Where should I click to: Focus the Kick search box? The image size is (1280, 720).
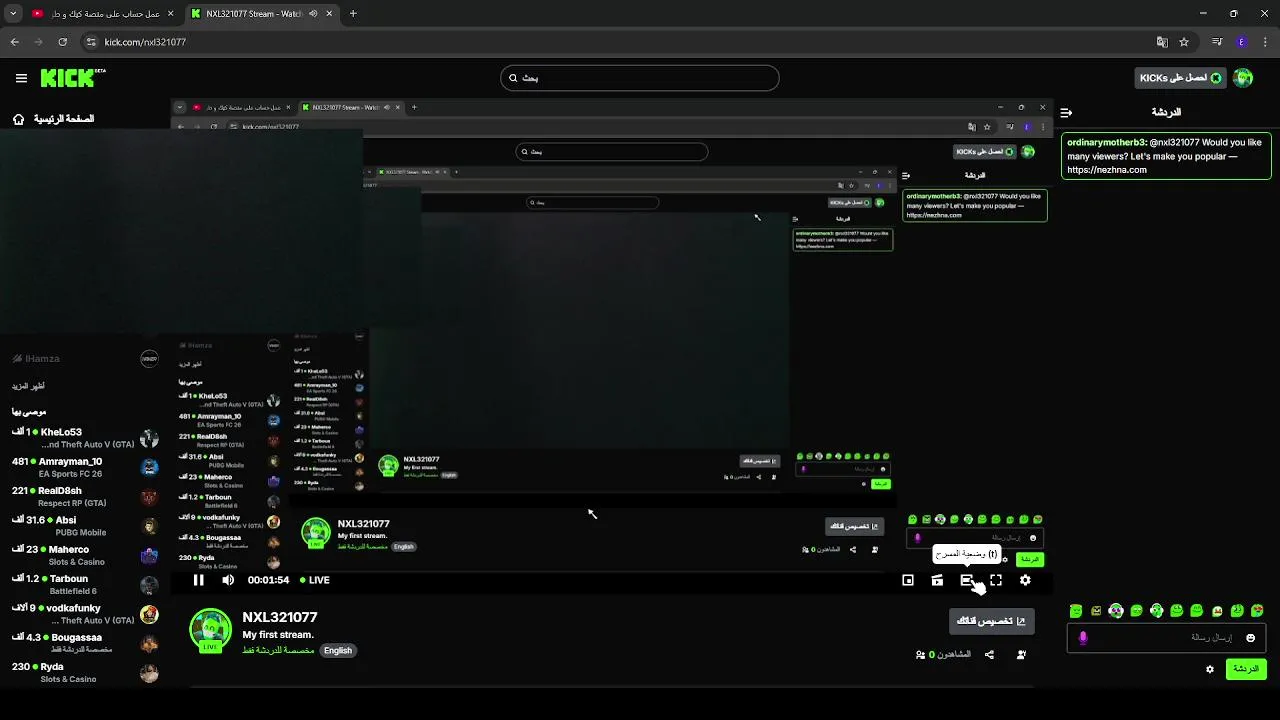pyautogui.click(x=640, y=78)
